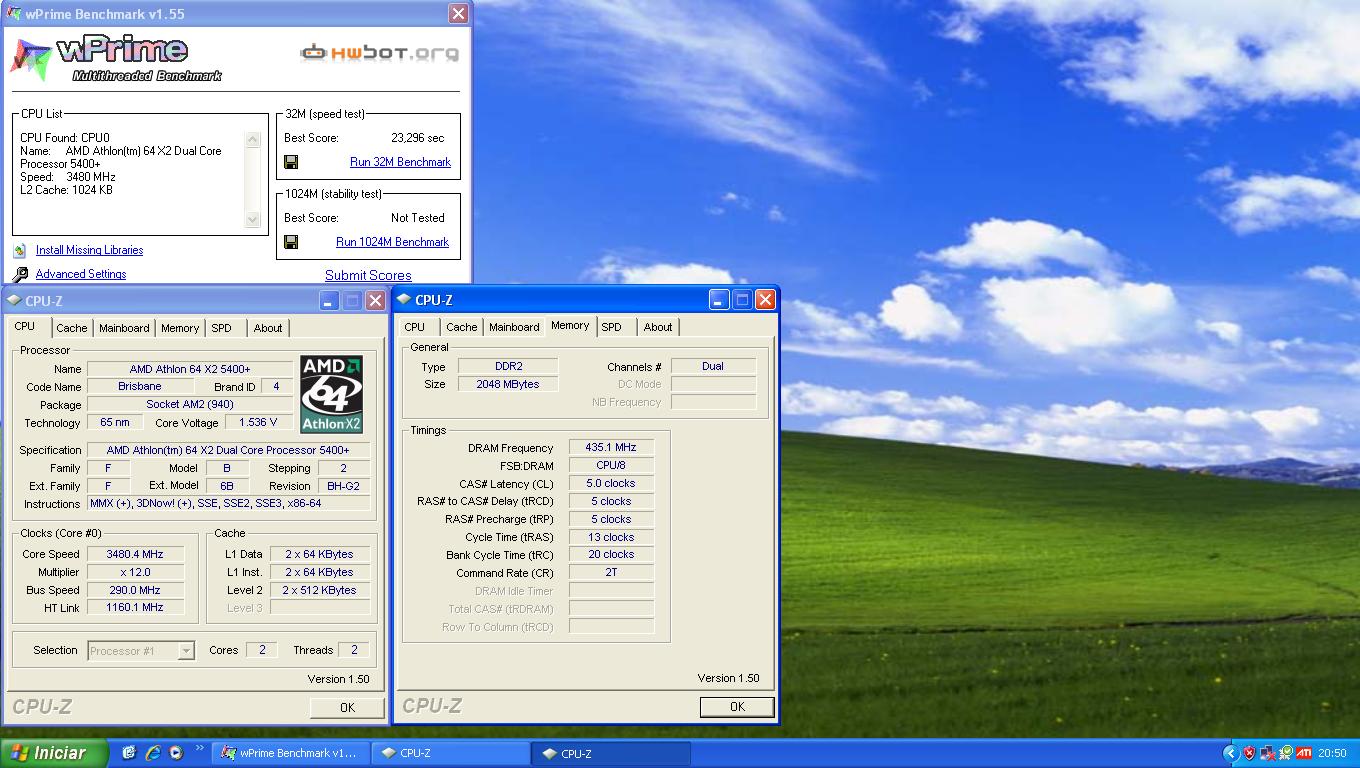Click CPU List scrollbar up arrow
Image resolution: width=1360 pixels, height=768 pixels.
click(253, 139)
